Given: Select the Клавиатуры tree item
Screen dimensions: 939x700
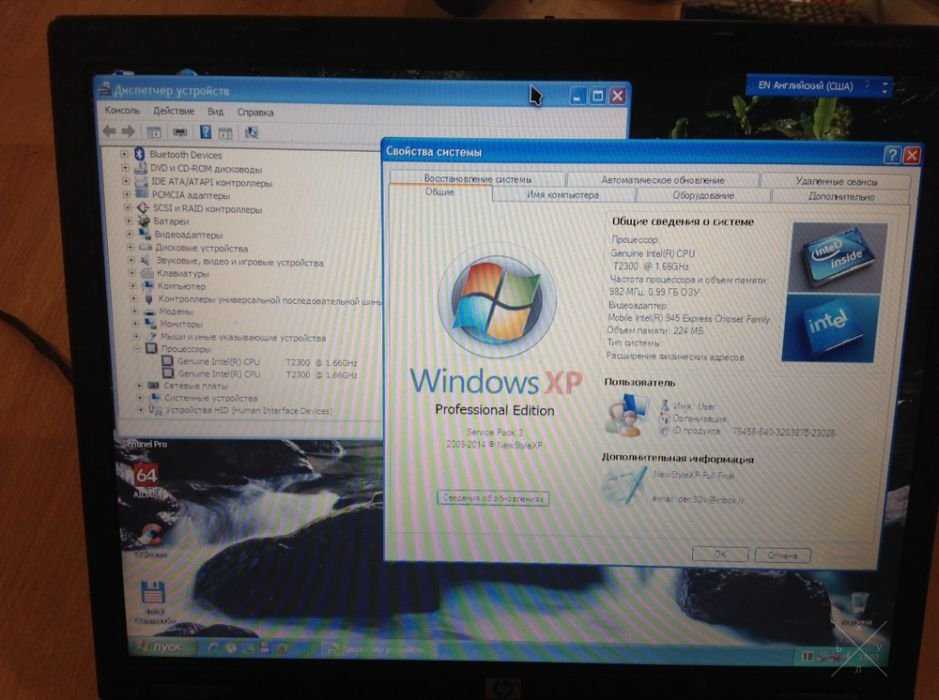Looking at the screenshot, I should [183, 273].
